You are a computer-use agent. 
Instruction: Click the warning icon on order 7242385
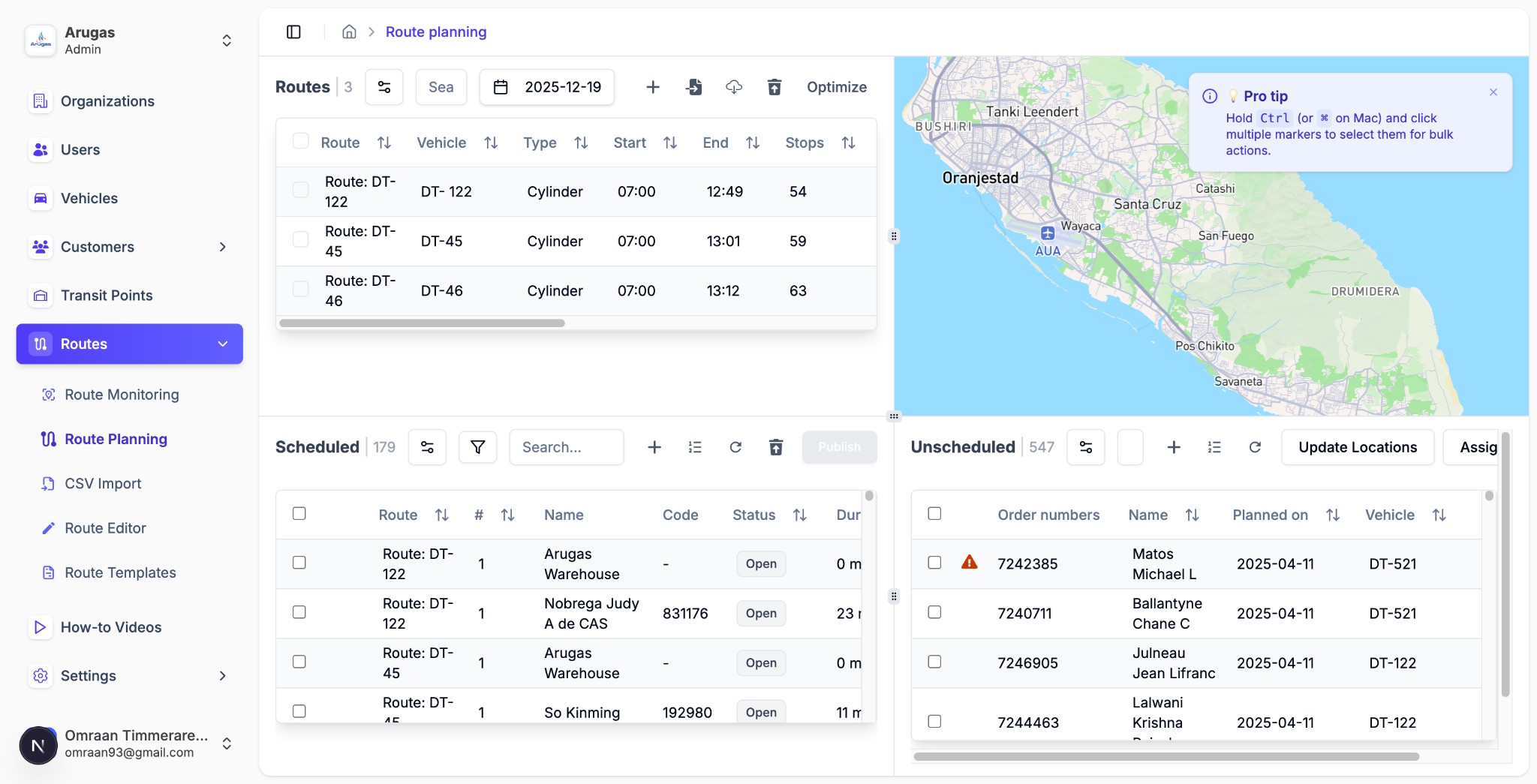tap(970, 562)
